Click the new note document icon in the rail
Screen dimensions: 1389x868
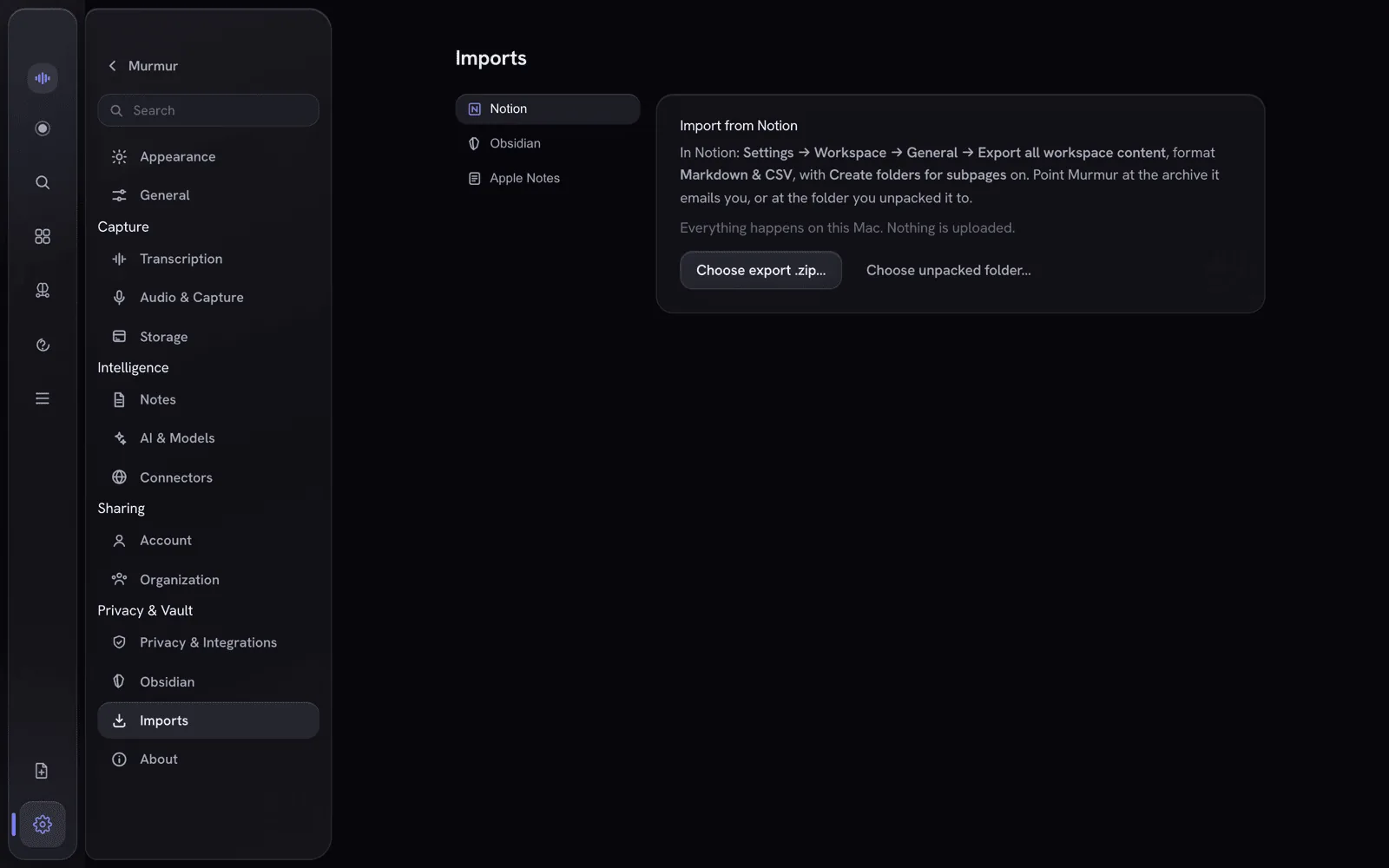coord(42,771)
